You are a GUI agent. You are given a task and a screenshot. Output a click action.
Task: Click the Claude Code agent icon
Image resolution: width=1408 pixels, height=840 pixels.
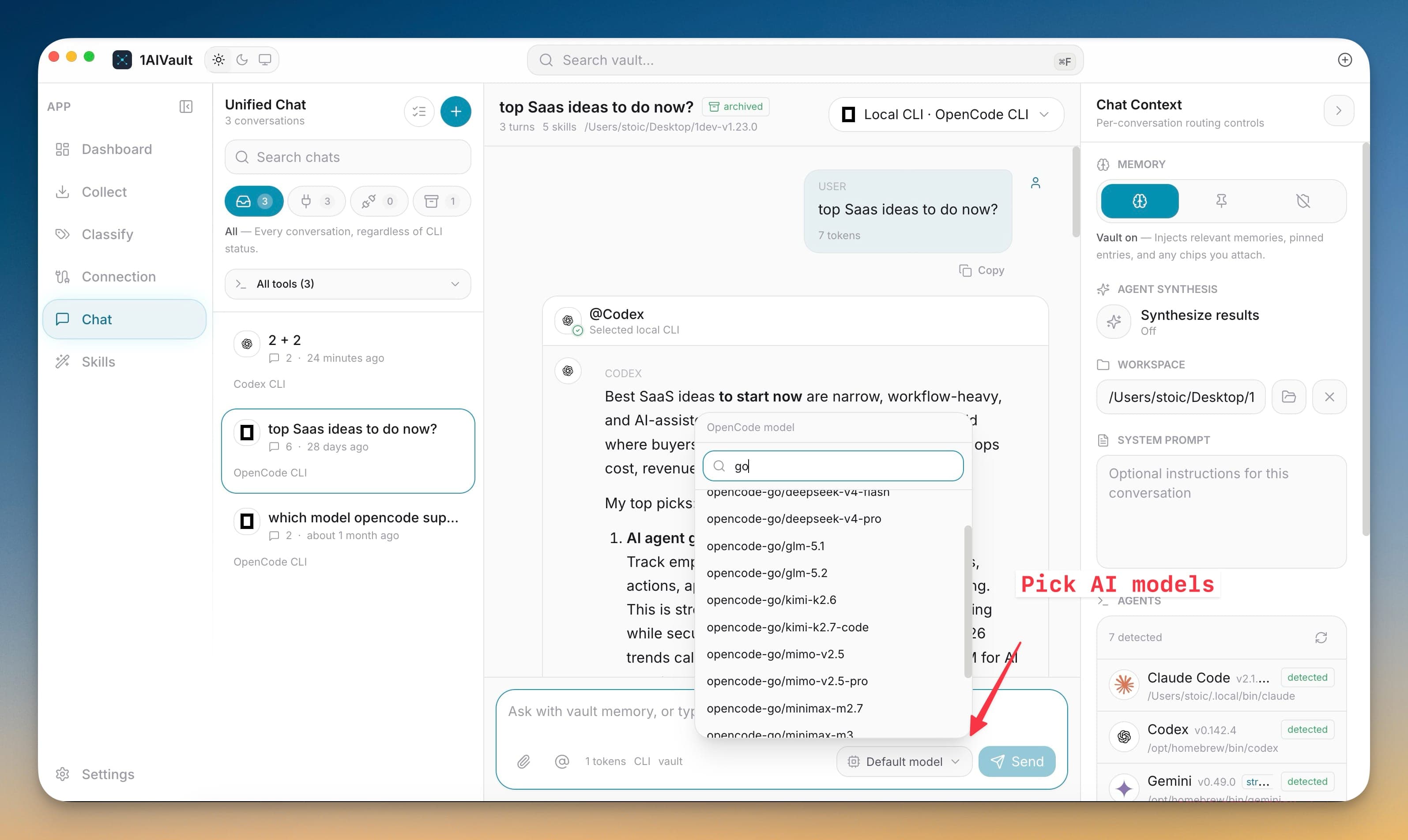(1124, 685)
